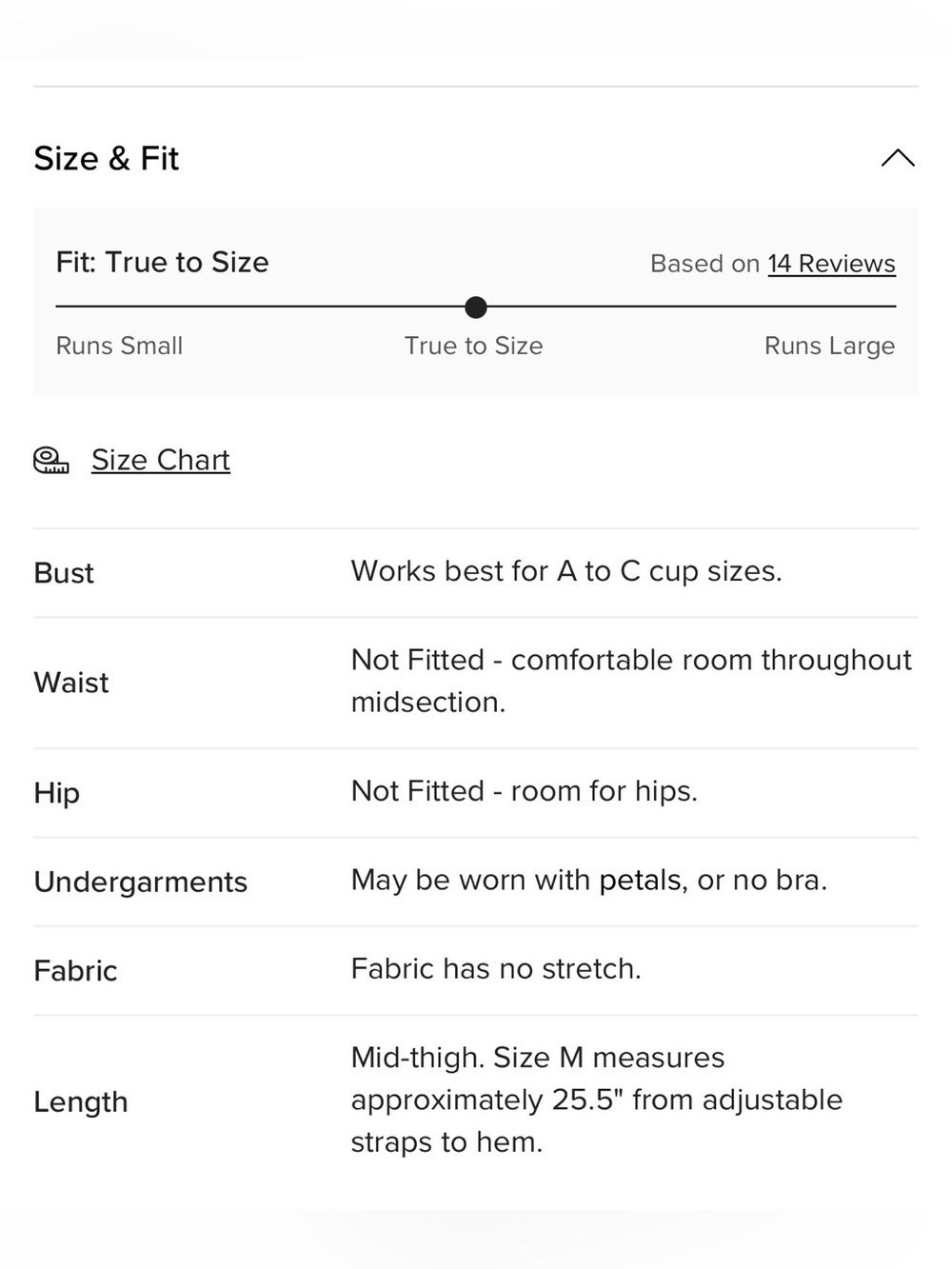Click the A to C cup sizes text
The width and height of the screenshot is (952, 1269).
click(x=669, y=571)
